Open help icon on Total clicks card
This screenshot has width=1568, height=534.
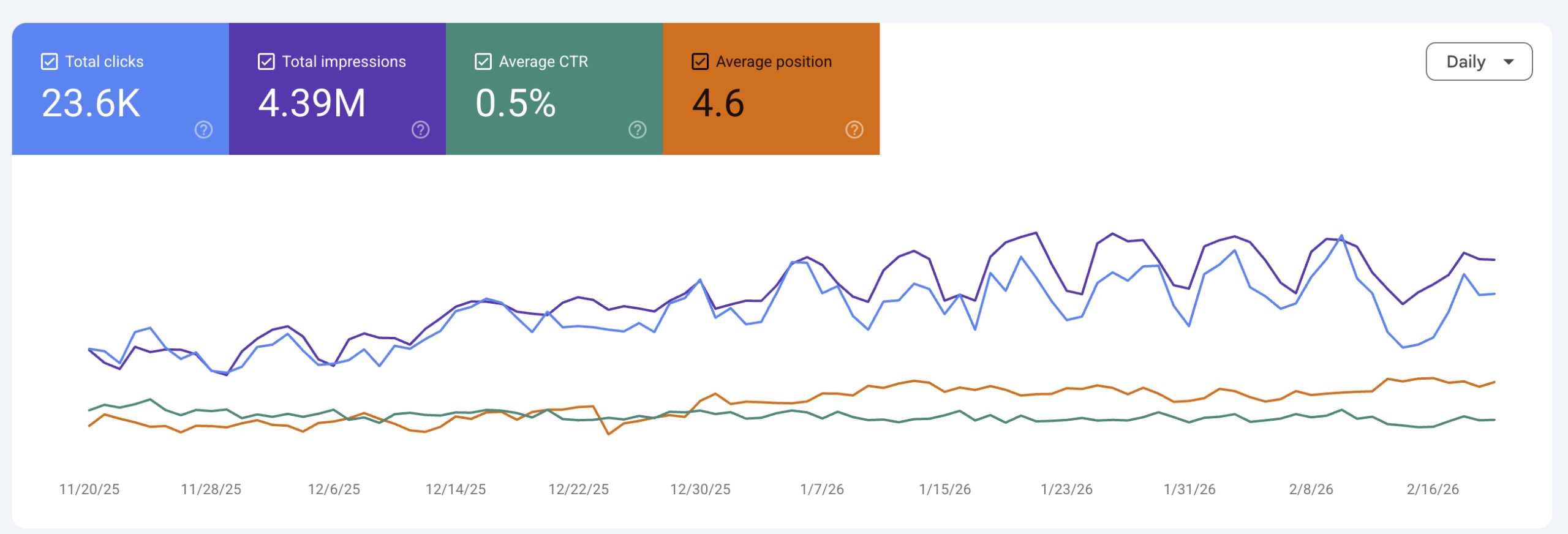[x=203, y=130]
